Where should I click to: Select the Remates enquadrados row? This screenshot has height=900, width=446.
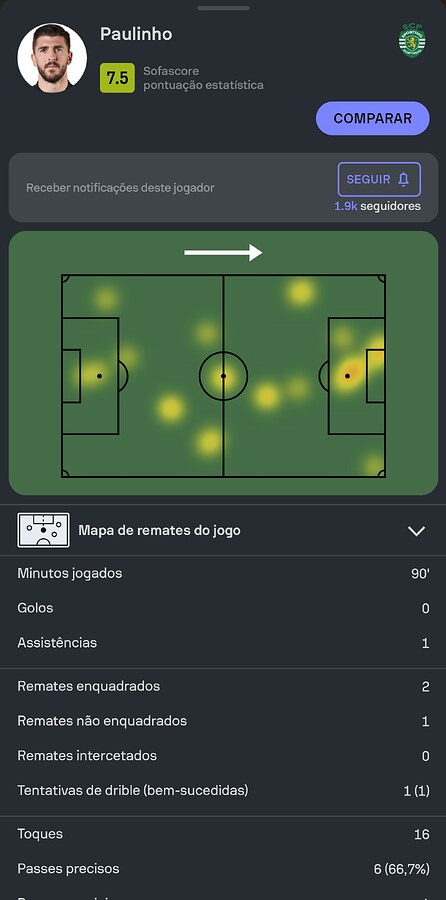[x=223, y=686]
